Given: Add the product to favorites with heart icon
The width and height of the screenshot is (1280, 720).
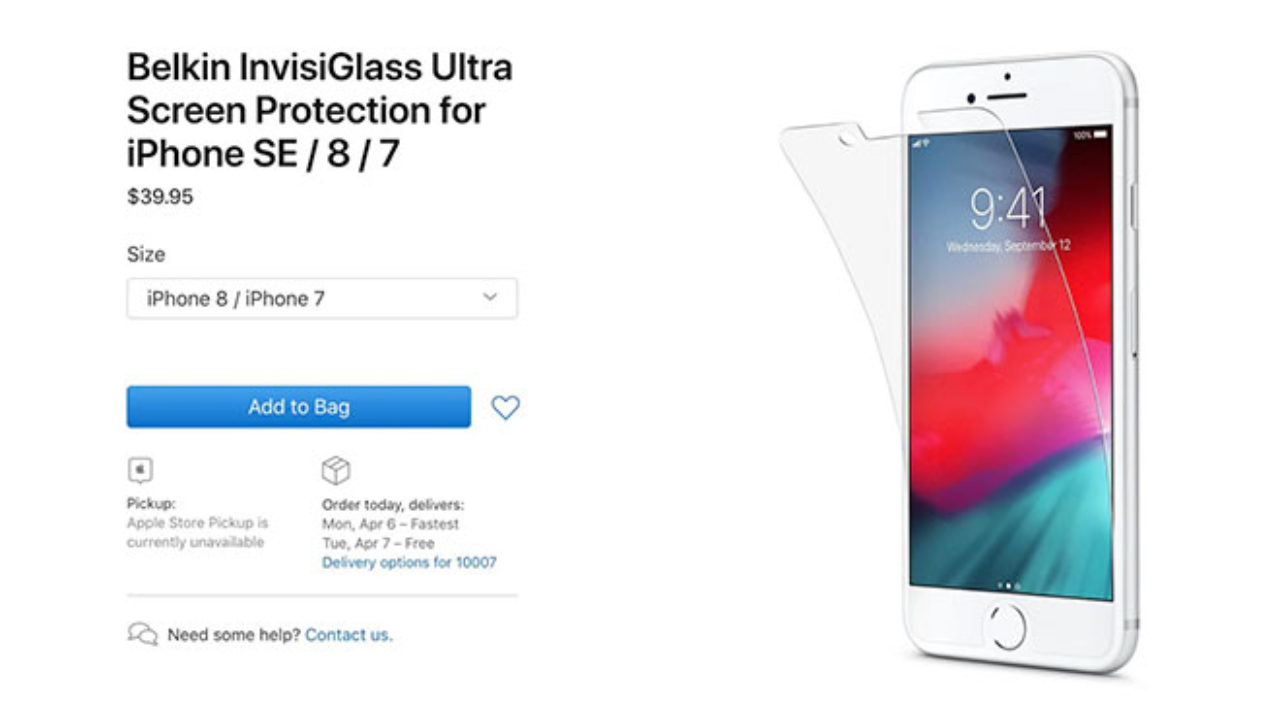Looking at the screenshot, I should pyautogui.click(x=505, y=407).
